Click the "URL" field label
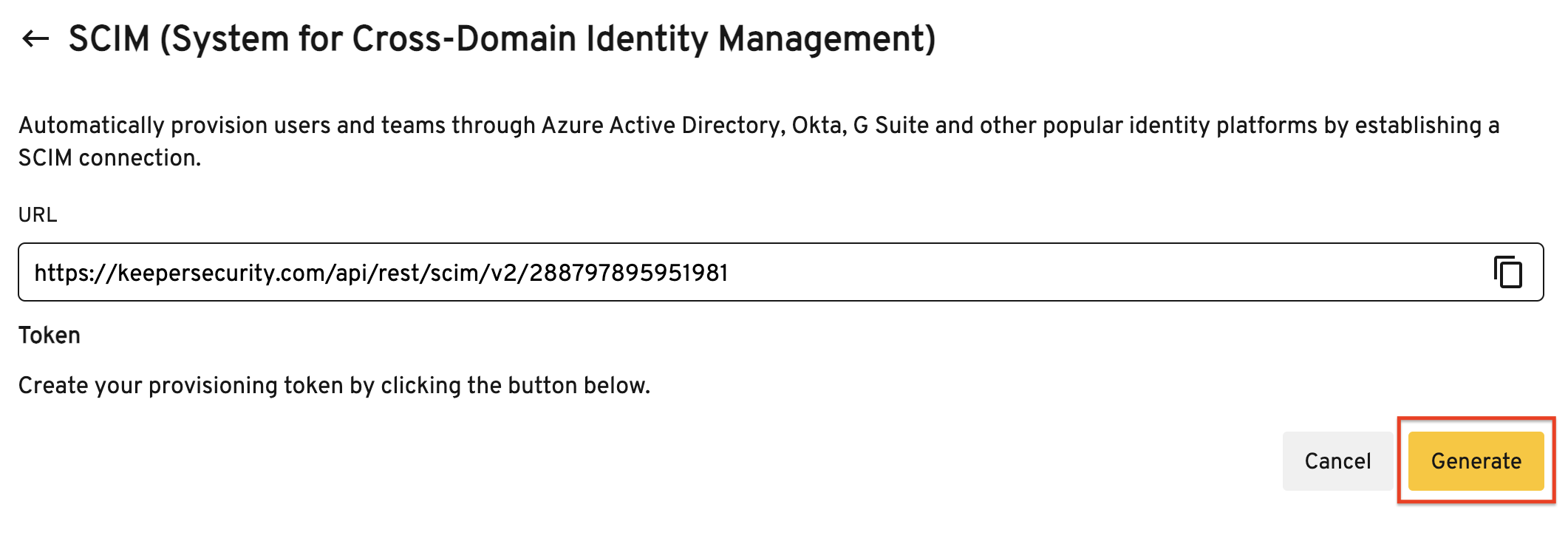This screenshot has width=1568, height=541. coord(38,214)
